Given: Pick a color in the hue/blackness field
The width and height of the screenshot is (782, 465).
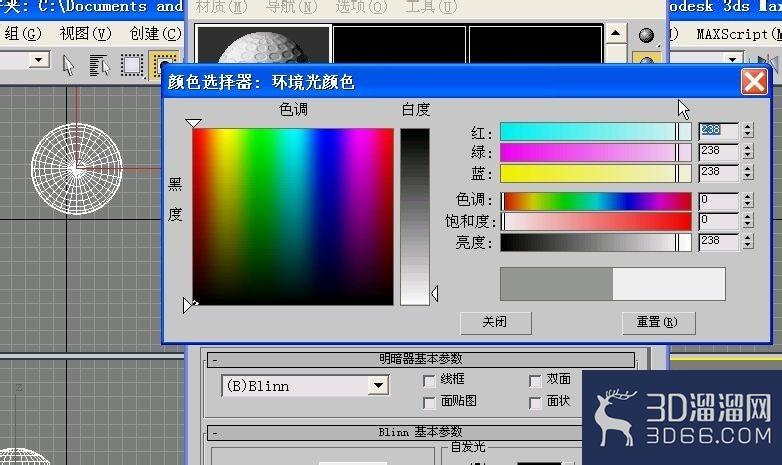Looking at the screenshot, I should point(293,217).
